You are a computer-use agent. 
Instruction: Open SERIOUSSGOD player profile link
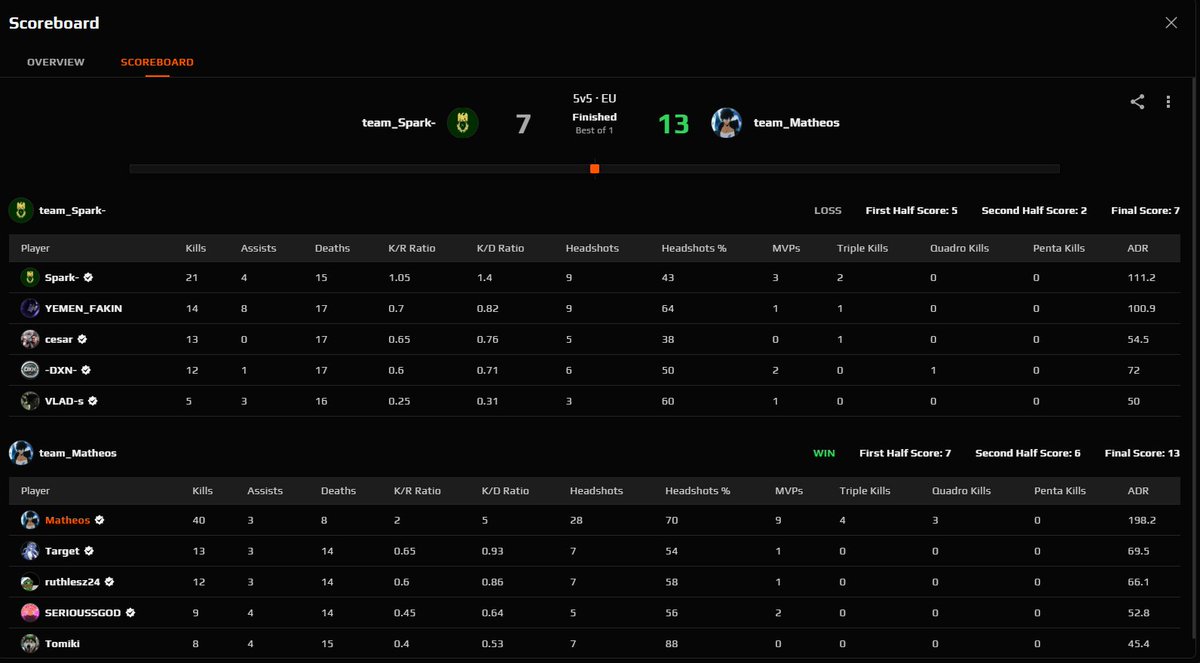[x=83, y=613]
